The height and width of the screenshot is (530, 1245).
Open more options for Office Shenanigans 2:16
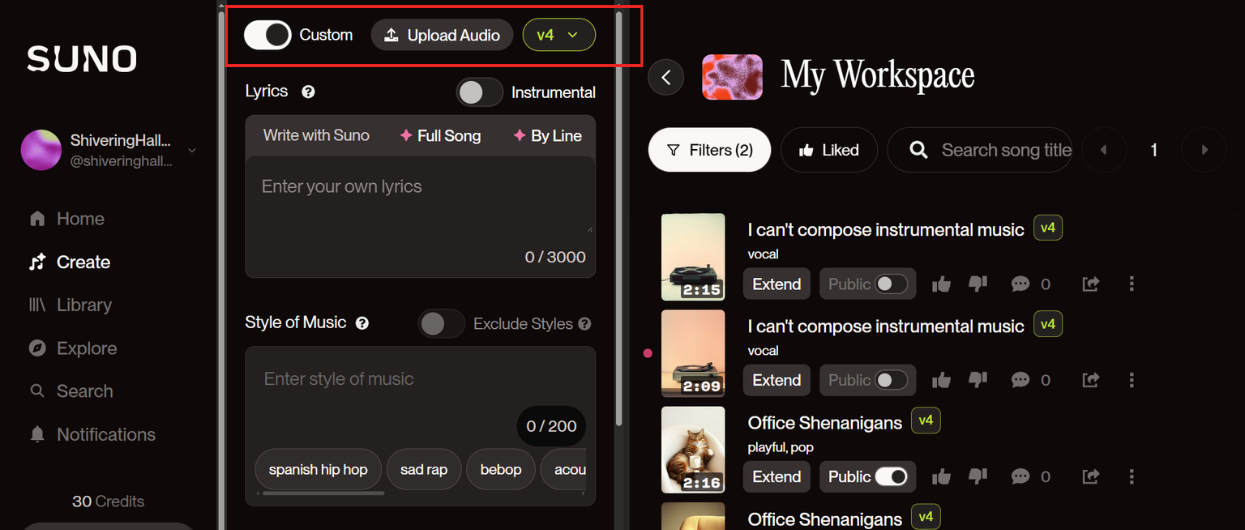click(1132, 477)
